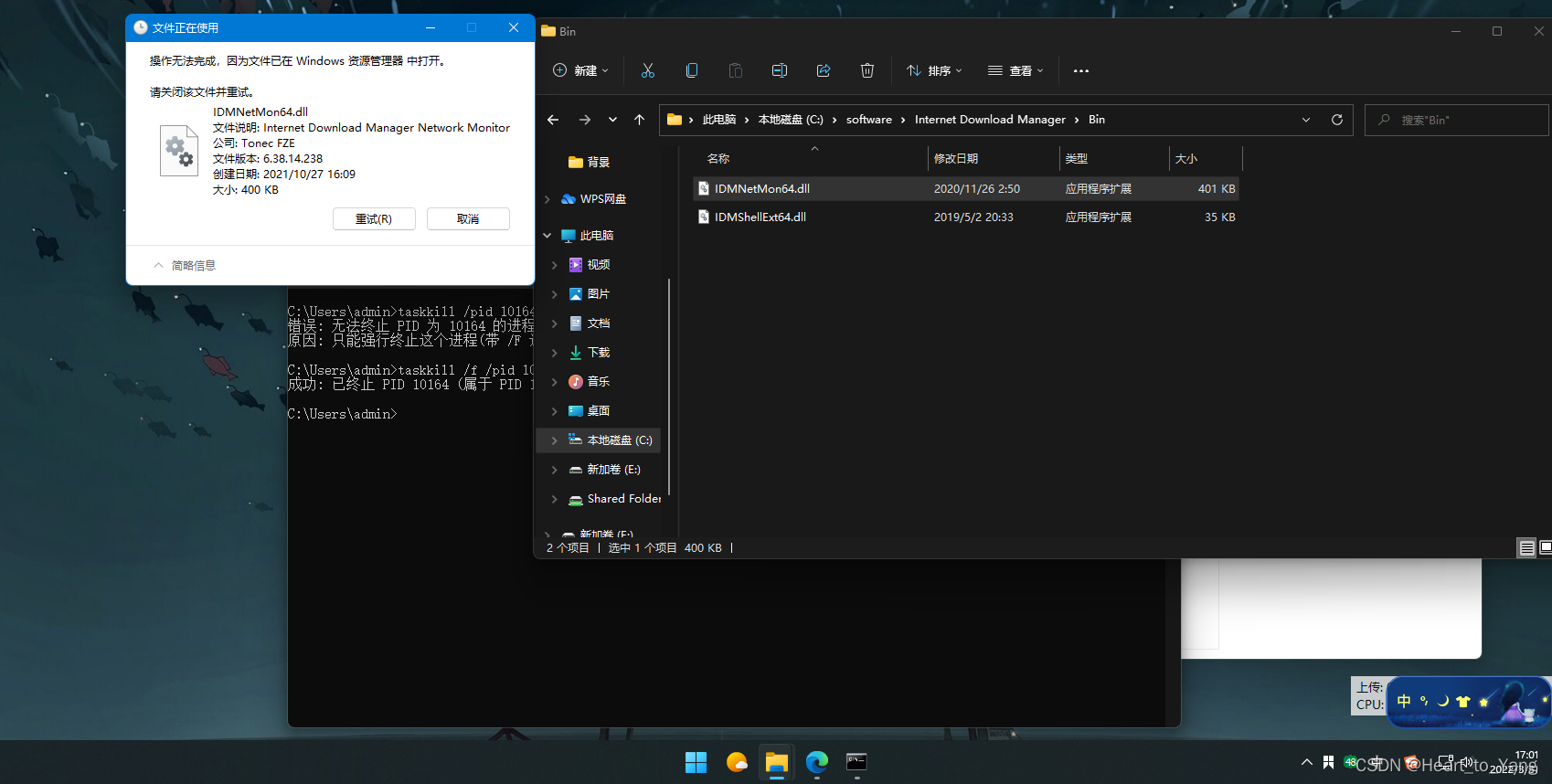The height and width of the screenshot is (784, 1552).
Task: Select IDMNetMon64.dll file row
Action: click(x=966, y=189)
